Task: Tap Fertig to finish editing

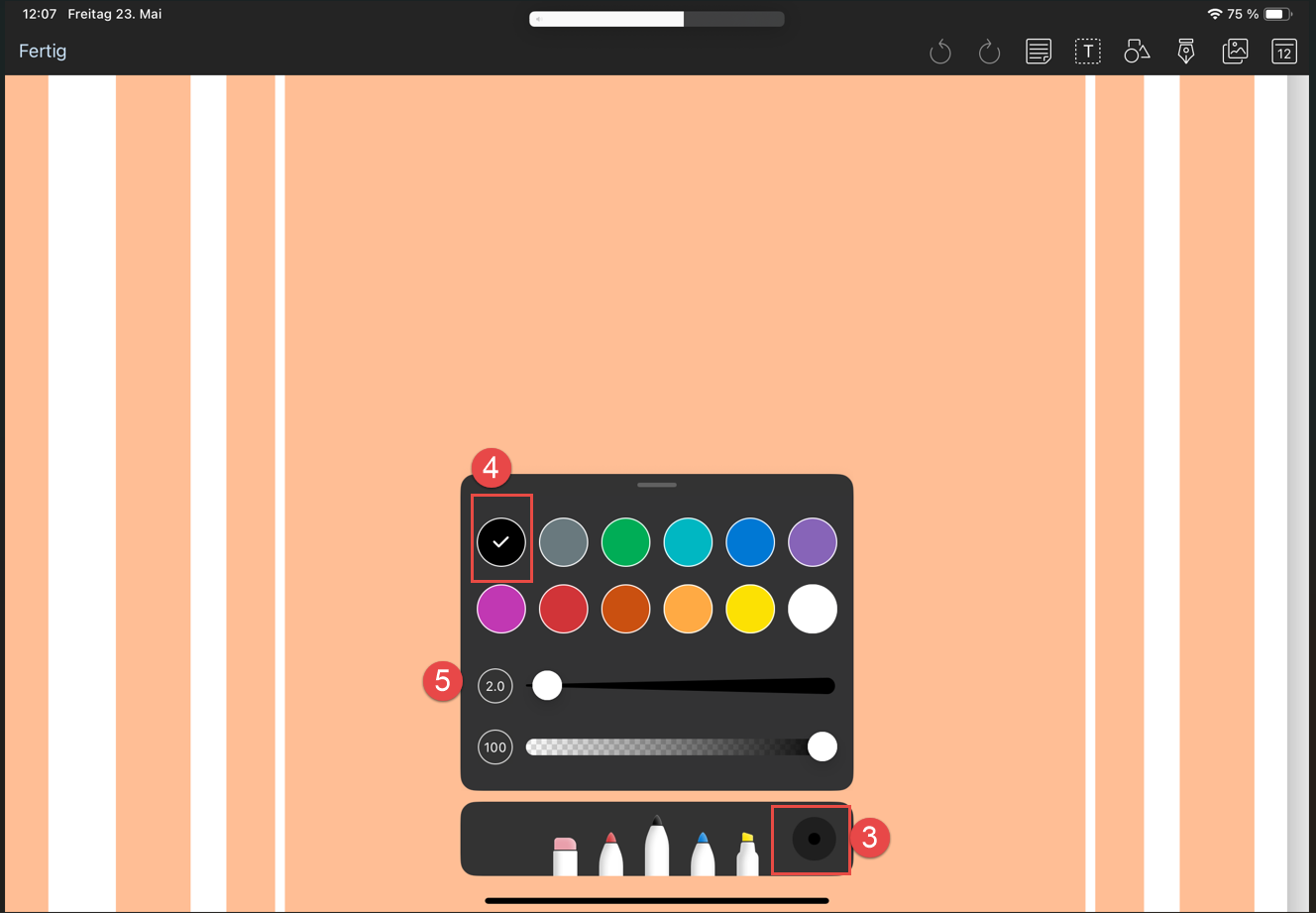Action: (x=43, y=52)
